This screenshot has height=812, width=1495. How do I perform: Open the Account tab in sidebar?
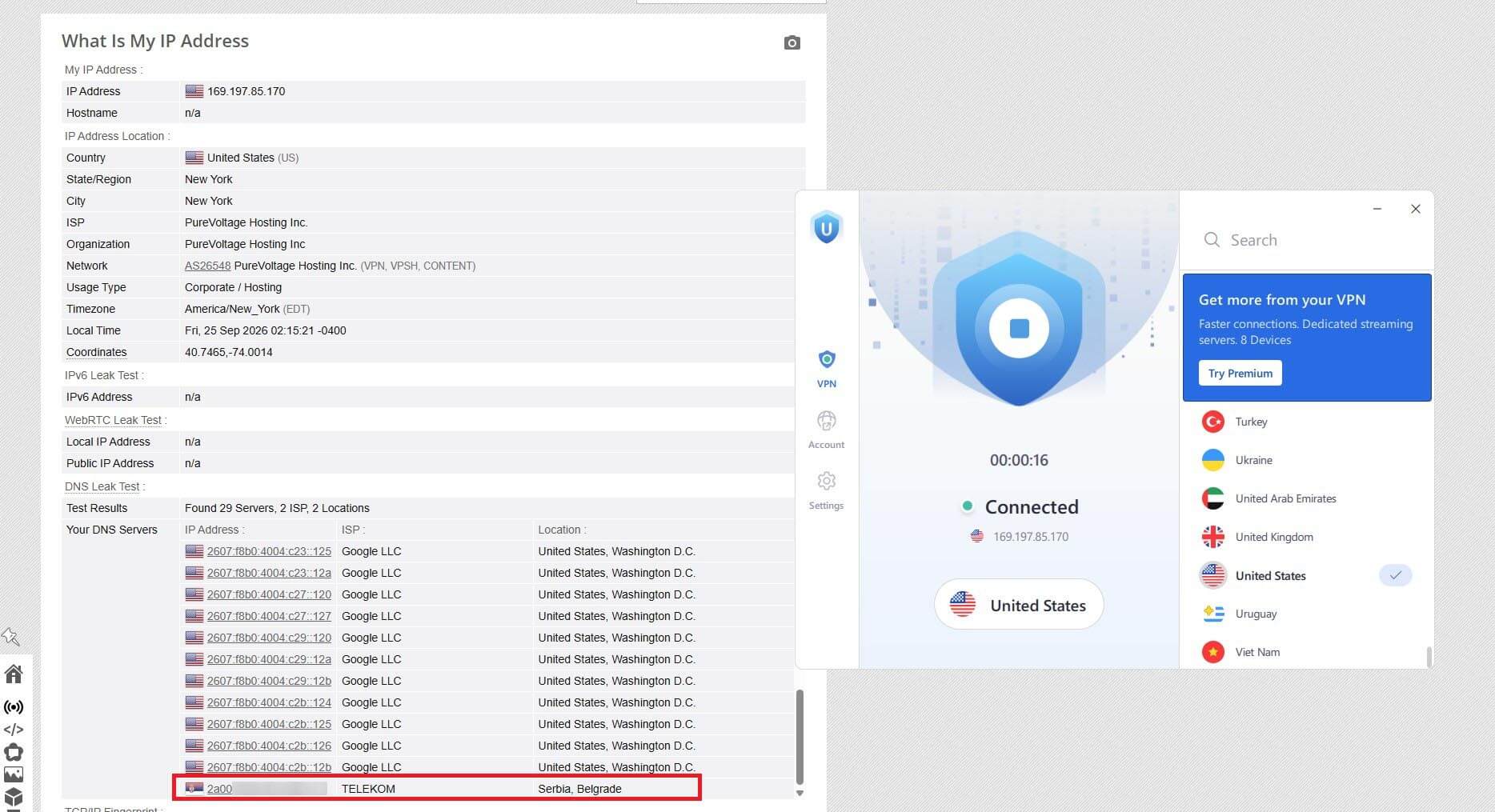point(827,430)
